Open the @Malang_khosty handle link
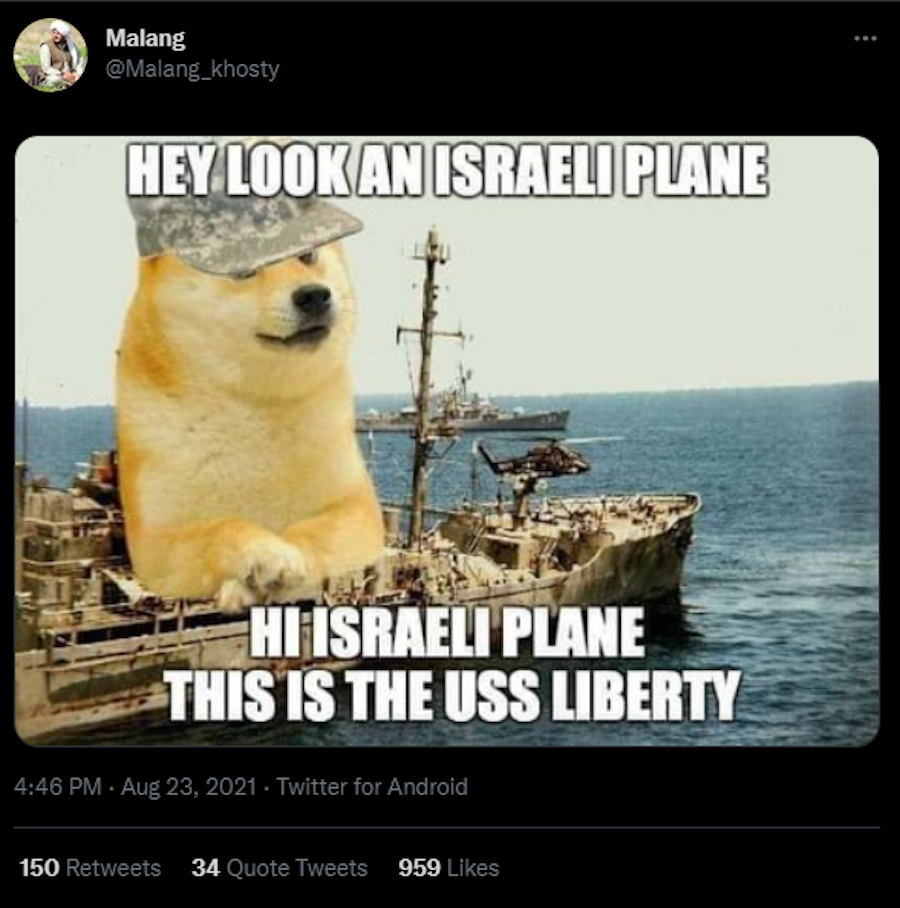The height and width of the screenshot is (908, 900). [192, 69]
